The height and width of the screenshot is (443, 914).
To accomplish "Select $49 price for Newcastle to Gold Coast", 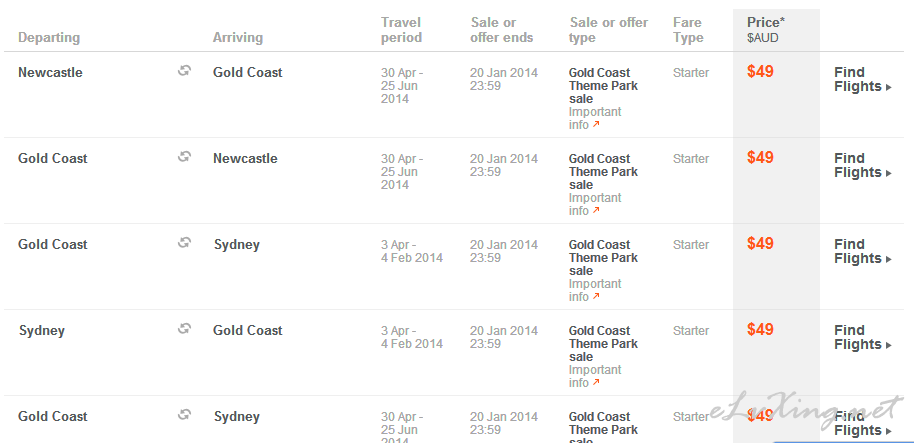I will tap(760, 72).
